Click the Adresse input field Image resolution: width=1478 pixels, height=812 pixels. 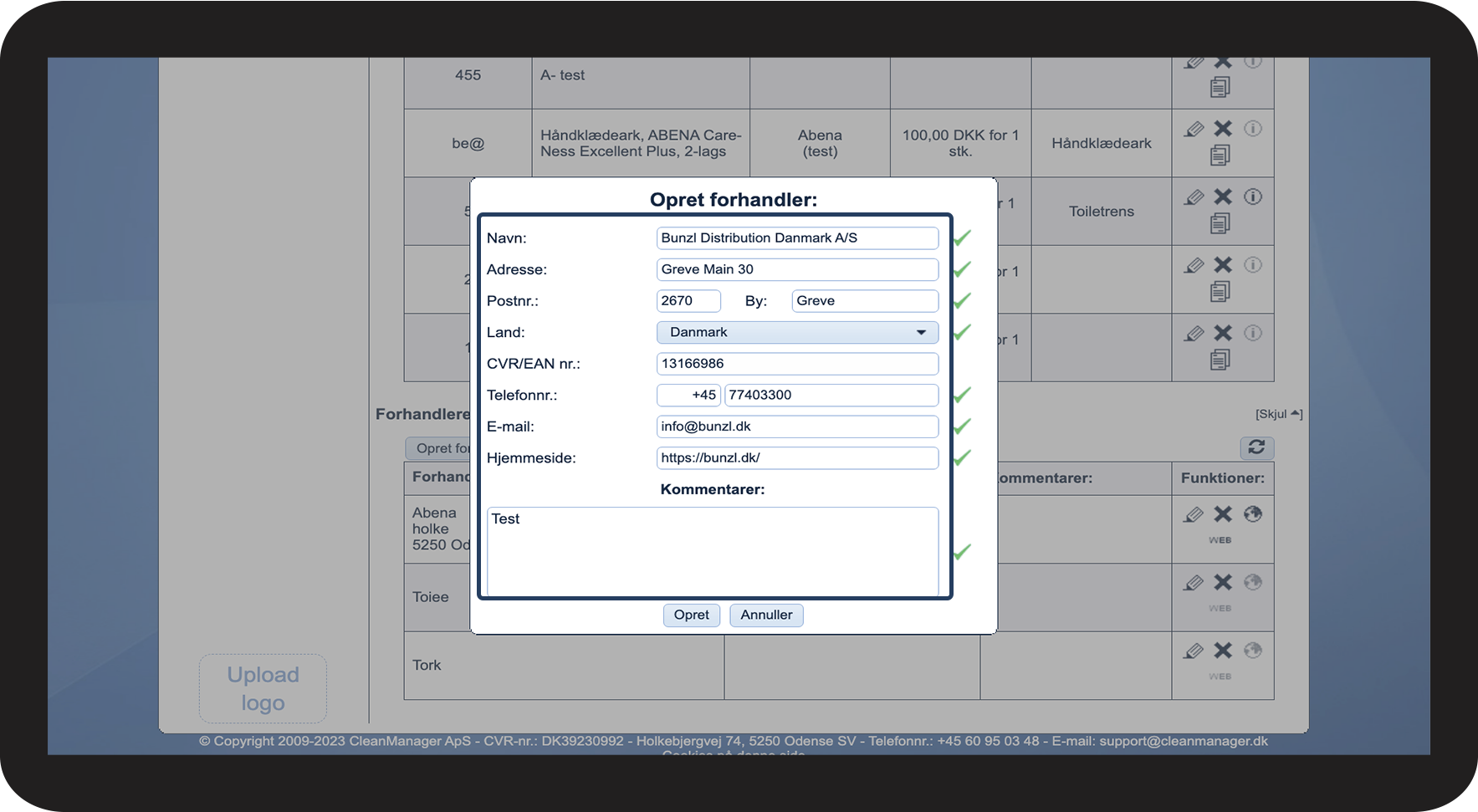coord(796,269)
